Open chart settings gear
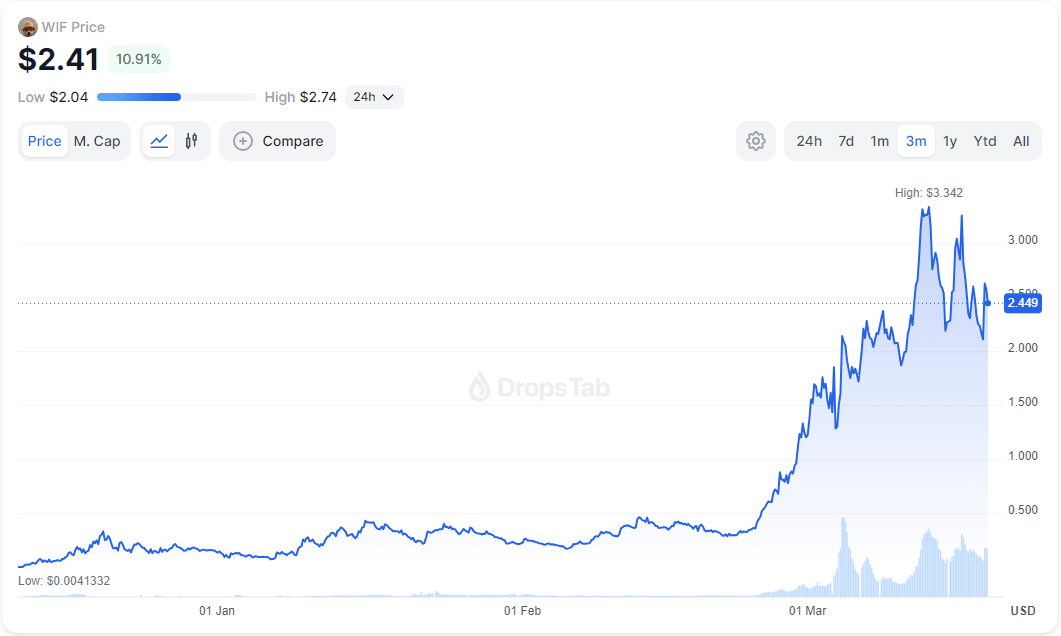 [756, 141]
